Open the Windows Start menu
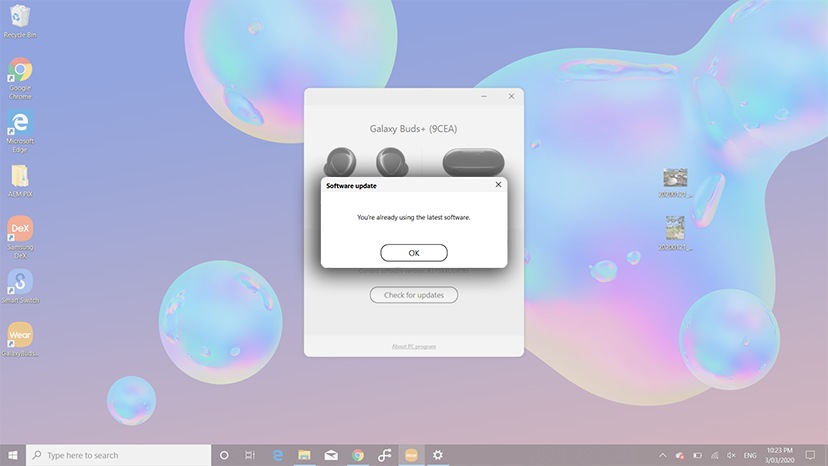The height and width of the screenshot is (466, 828). coord(13,455)
